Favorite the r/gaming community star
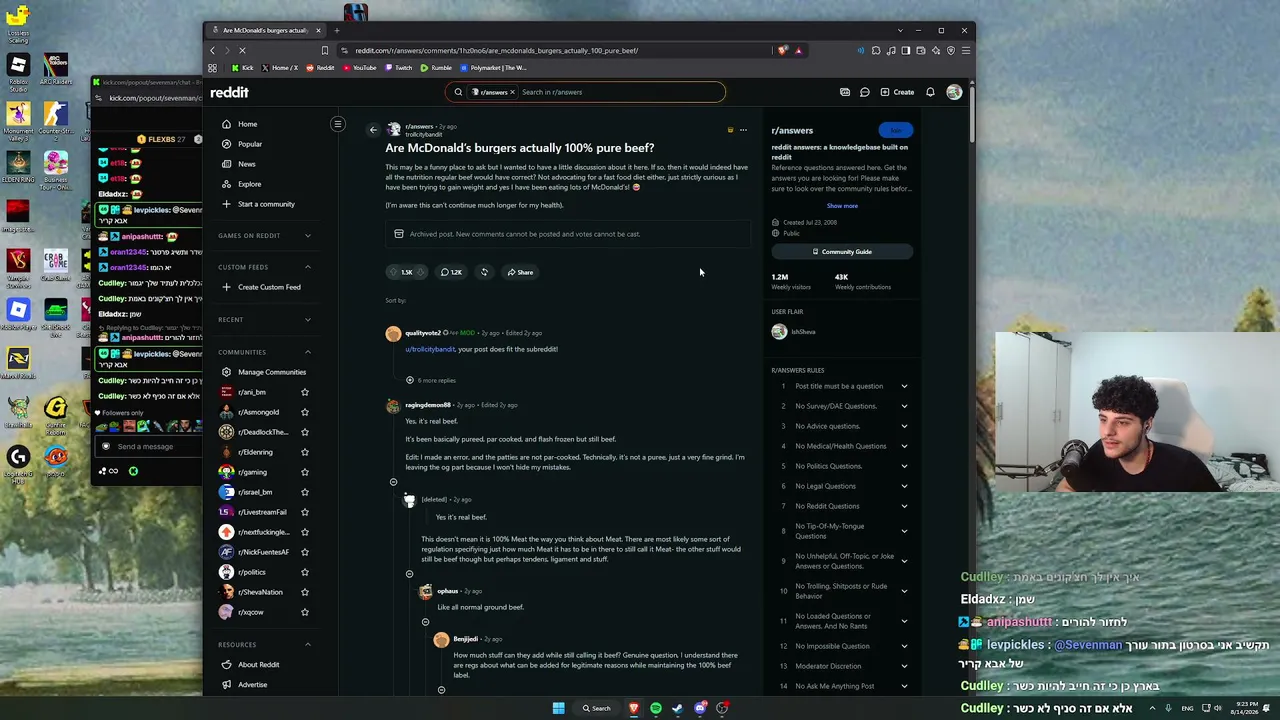The image size is (1280, 720). click(305, 472)
